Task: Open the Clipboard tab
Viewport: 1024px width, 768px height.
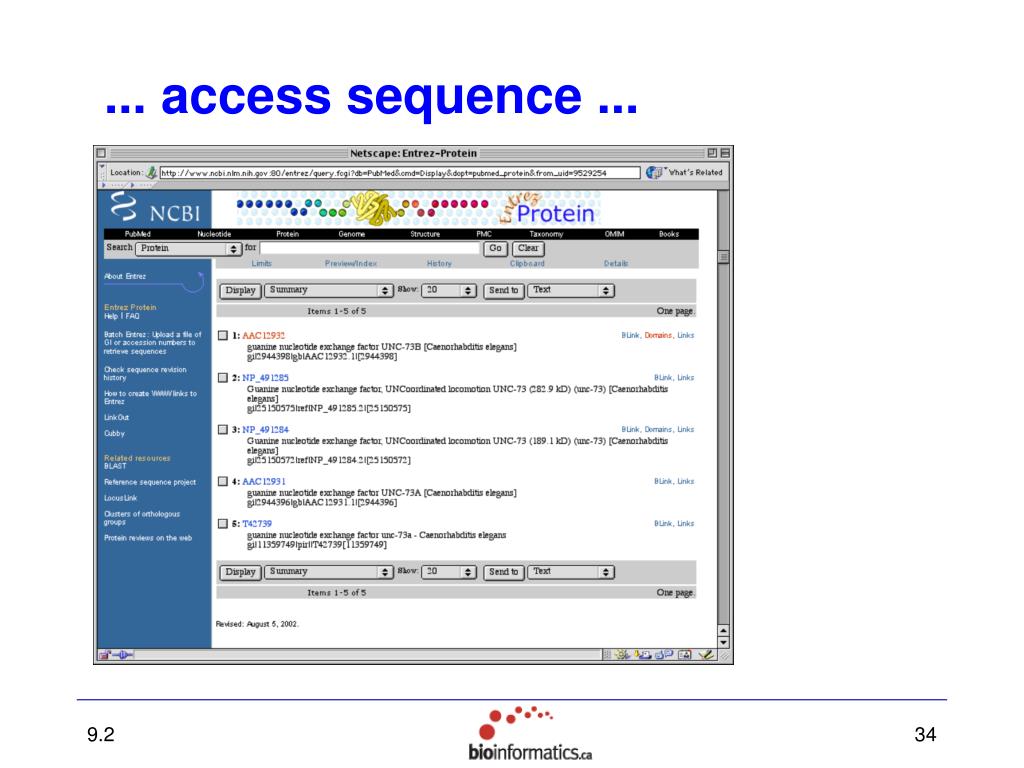Action: (x=527, y=264)
